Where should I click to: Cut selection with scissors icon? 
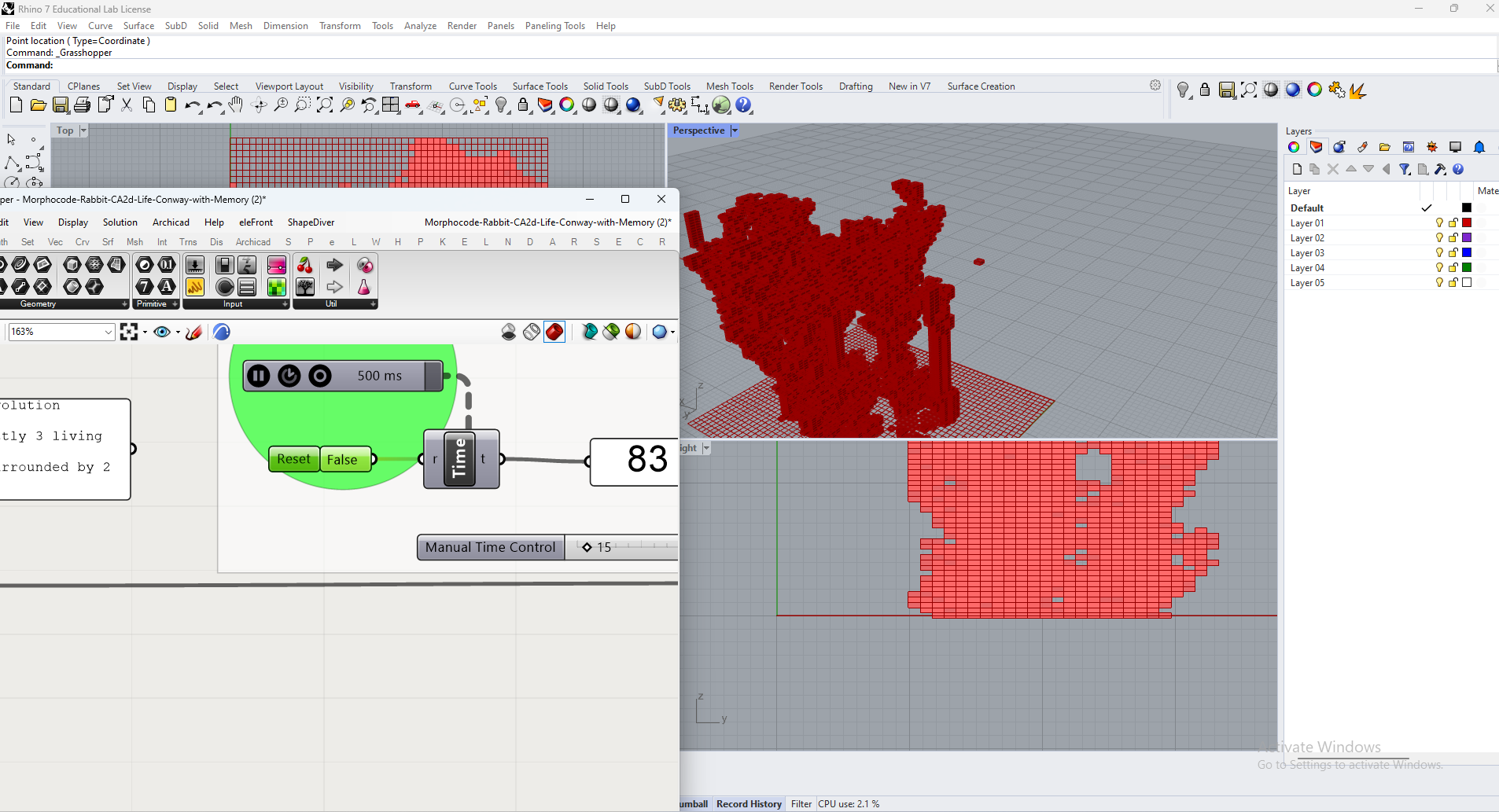coord(127,105)
